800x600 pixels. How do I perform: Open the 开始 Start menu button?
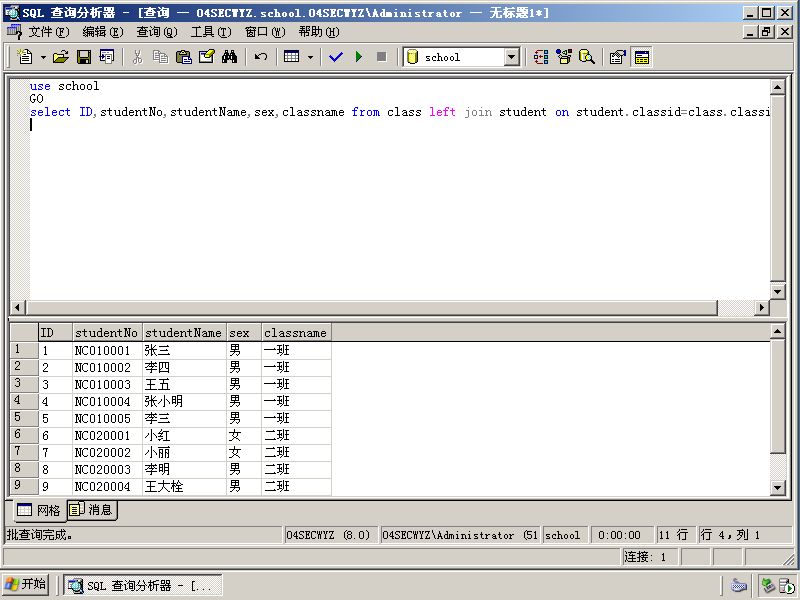[26, 585]
